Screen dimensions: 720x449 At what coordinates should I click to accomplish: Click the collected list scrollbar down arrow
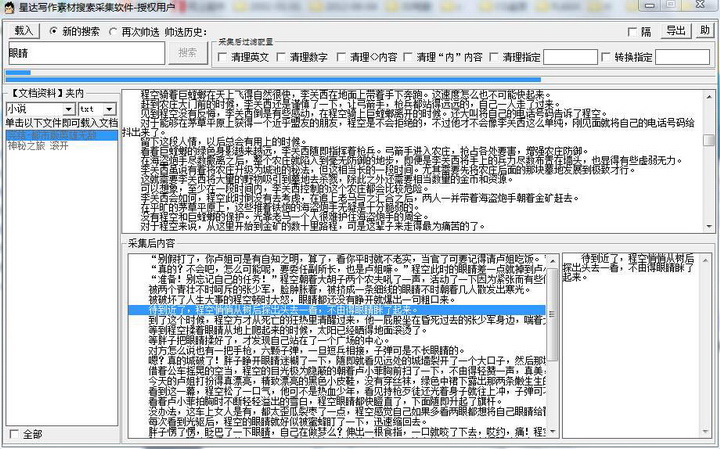pyautogui.click(x=552, y=432)
